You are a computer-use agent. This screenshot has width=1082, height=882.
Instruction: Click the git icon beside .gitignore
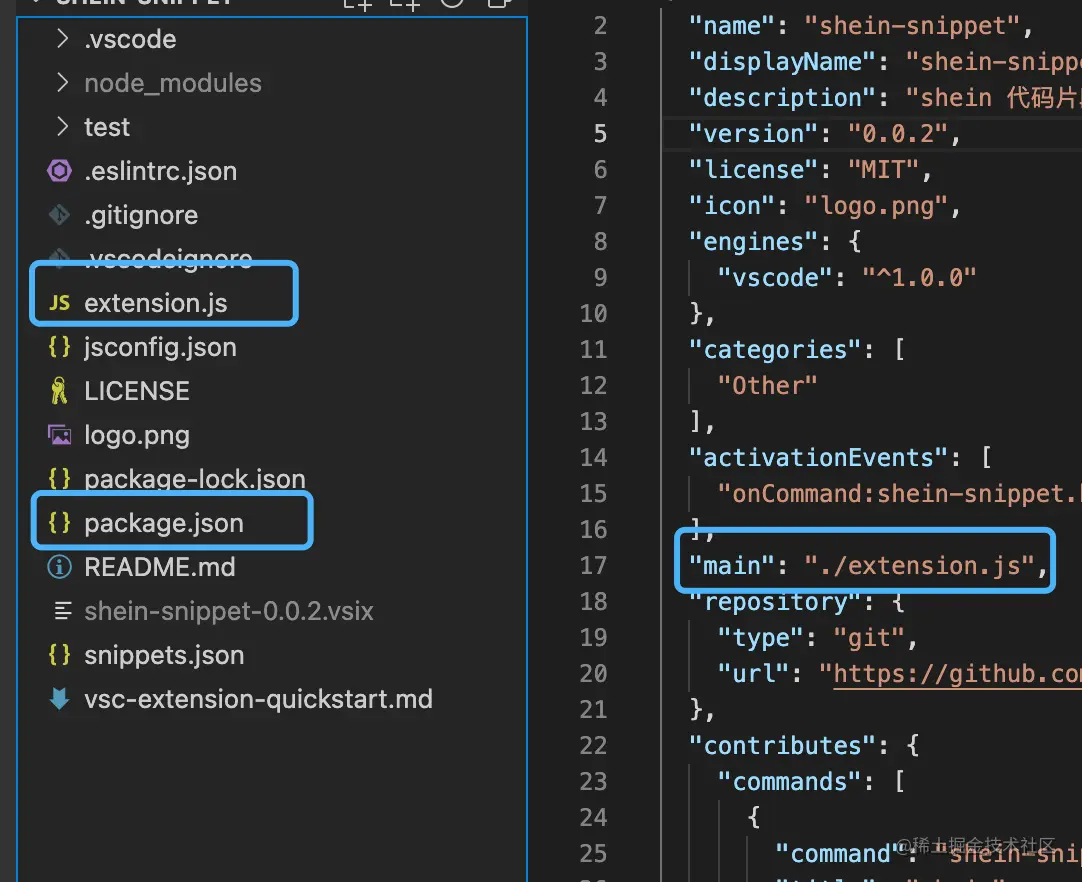(x=59, y=215)
